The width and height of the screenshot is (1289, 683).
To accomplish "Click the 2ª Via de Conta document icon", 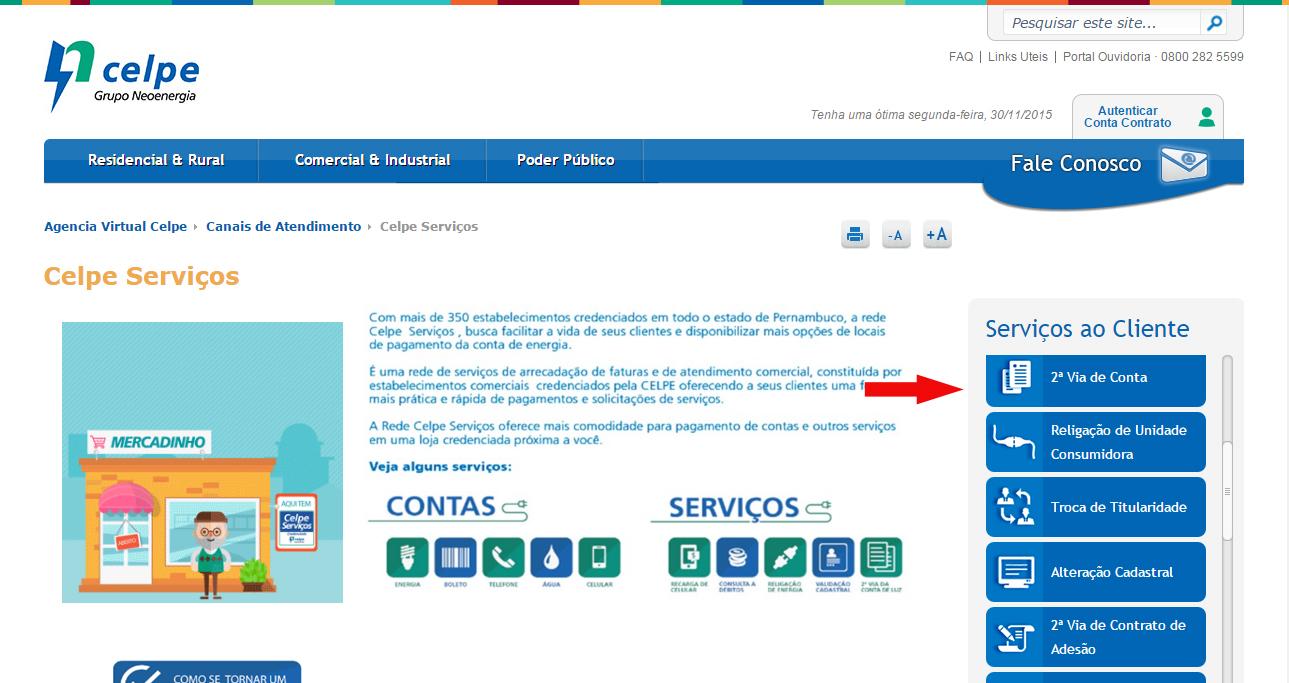I will pyautogui.click(x=1015, y=379).
